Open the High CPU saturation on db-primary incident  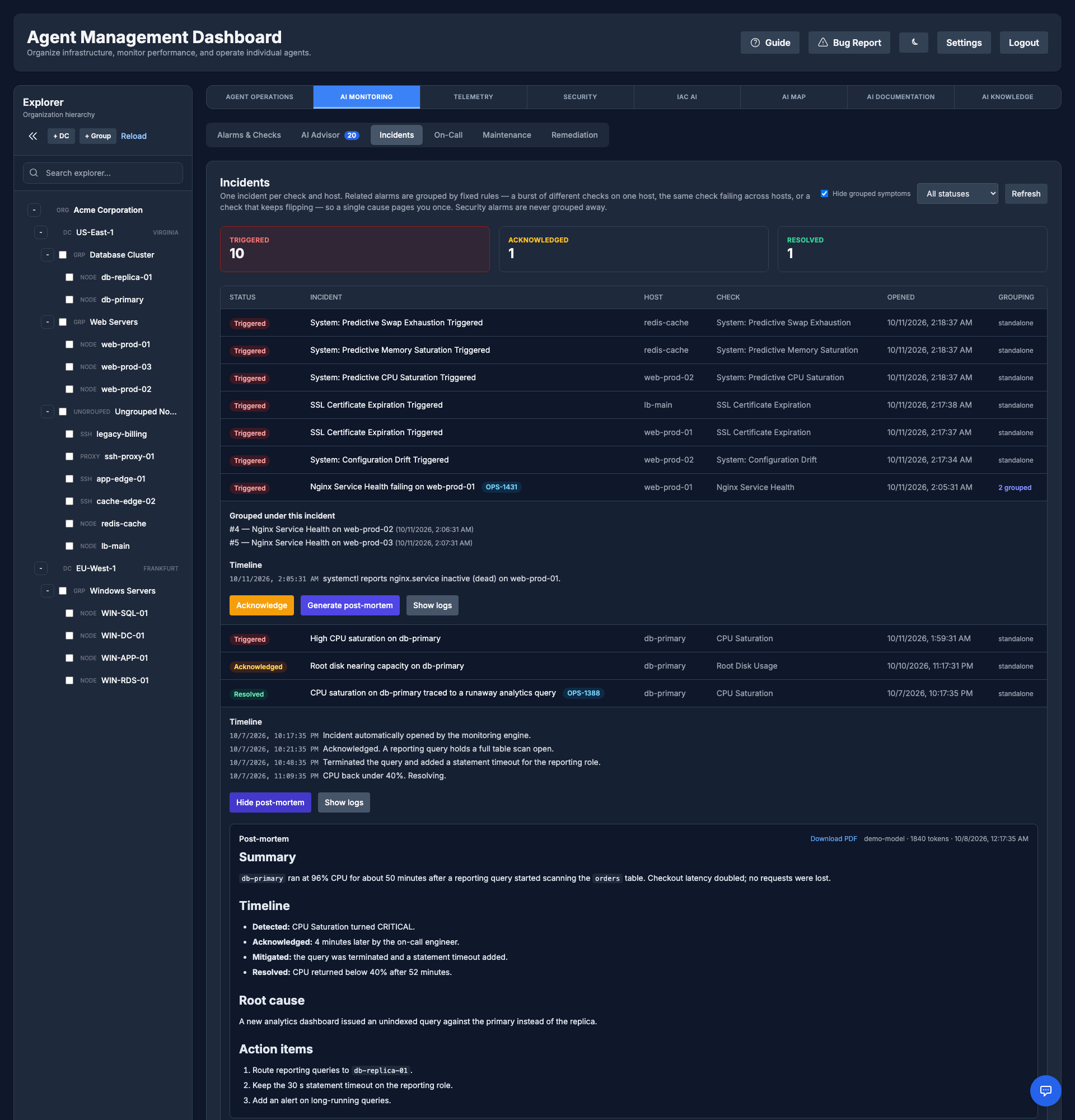click(633, 638)
